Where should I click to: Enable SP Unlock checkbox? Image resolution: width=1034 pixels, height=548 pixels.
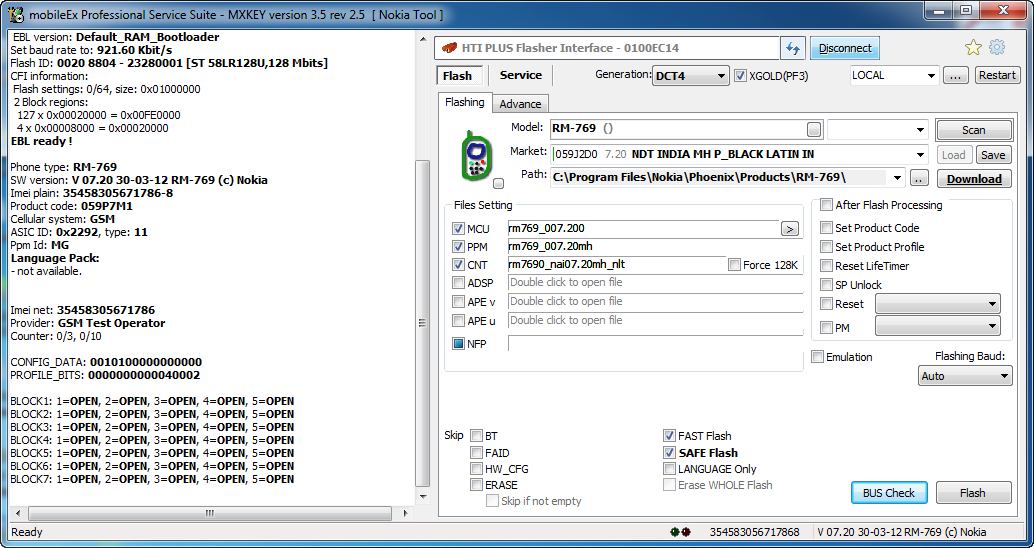click(x=826, y=285)
